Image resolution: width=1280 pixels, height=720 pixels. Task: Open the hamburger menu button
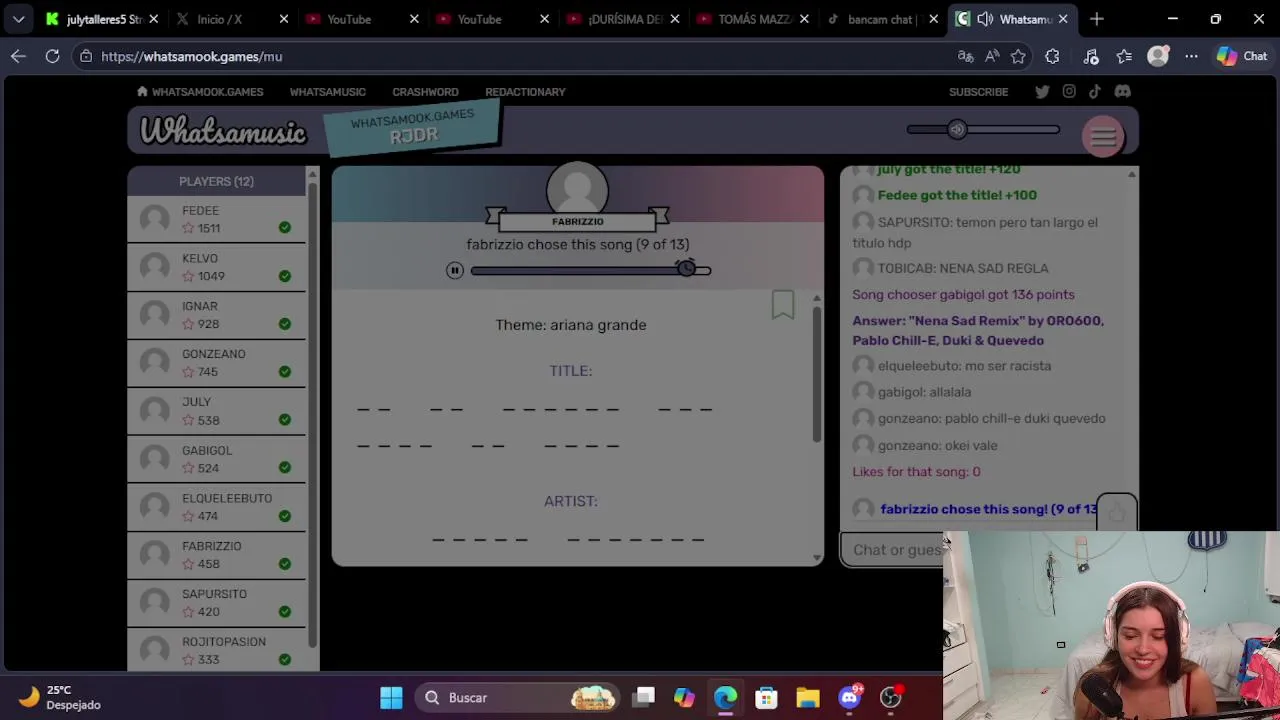coord(1103,137)
